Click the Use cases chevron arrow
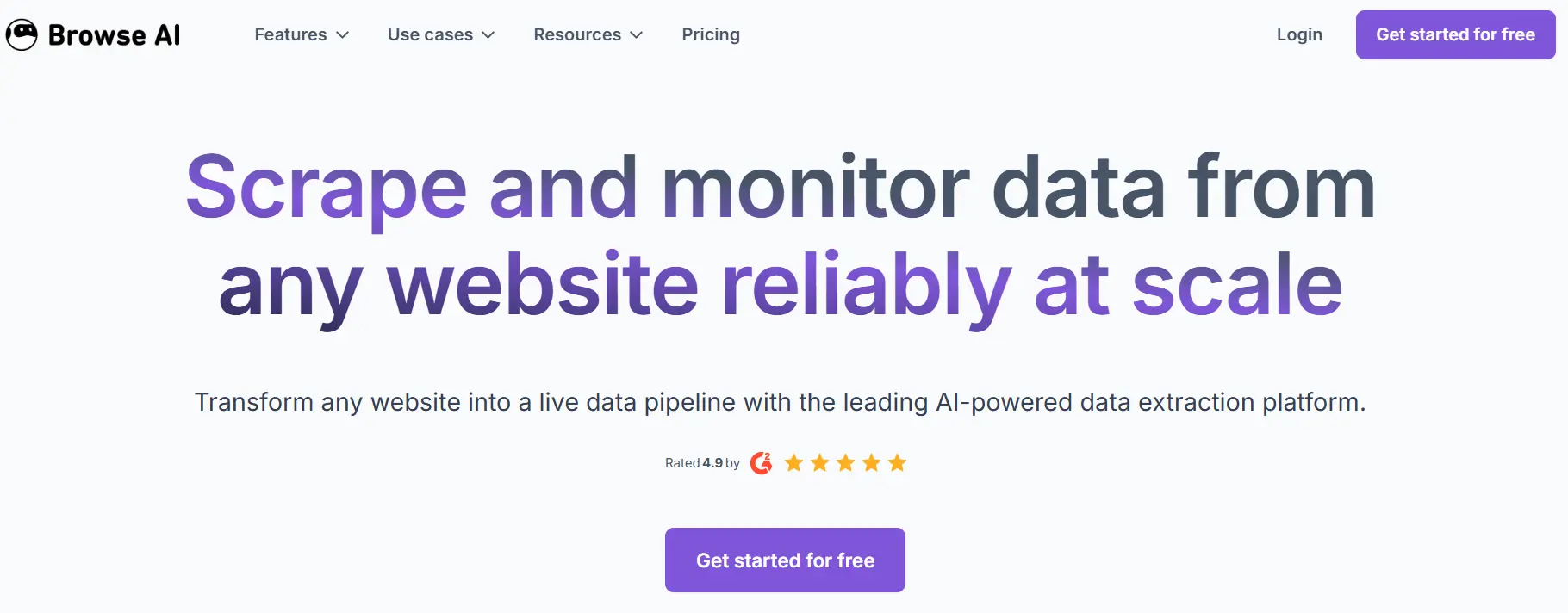This screenshot has height=613, width=1568. coord(489,35)
